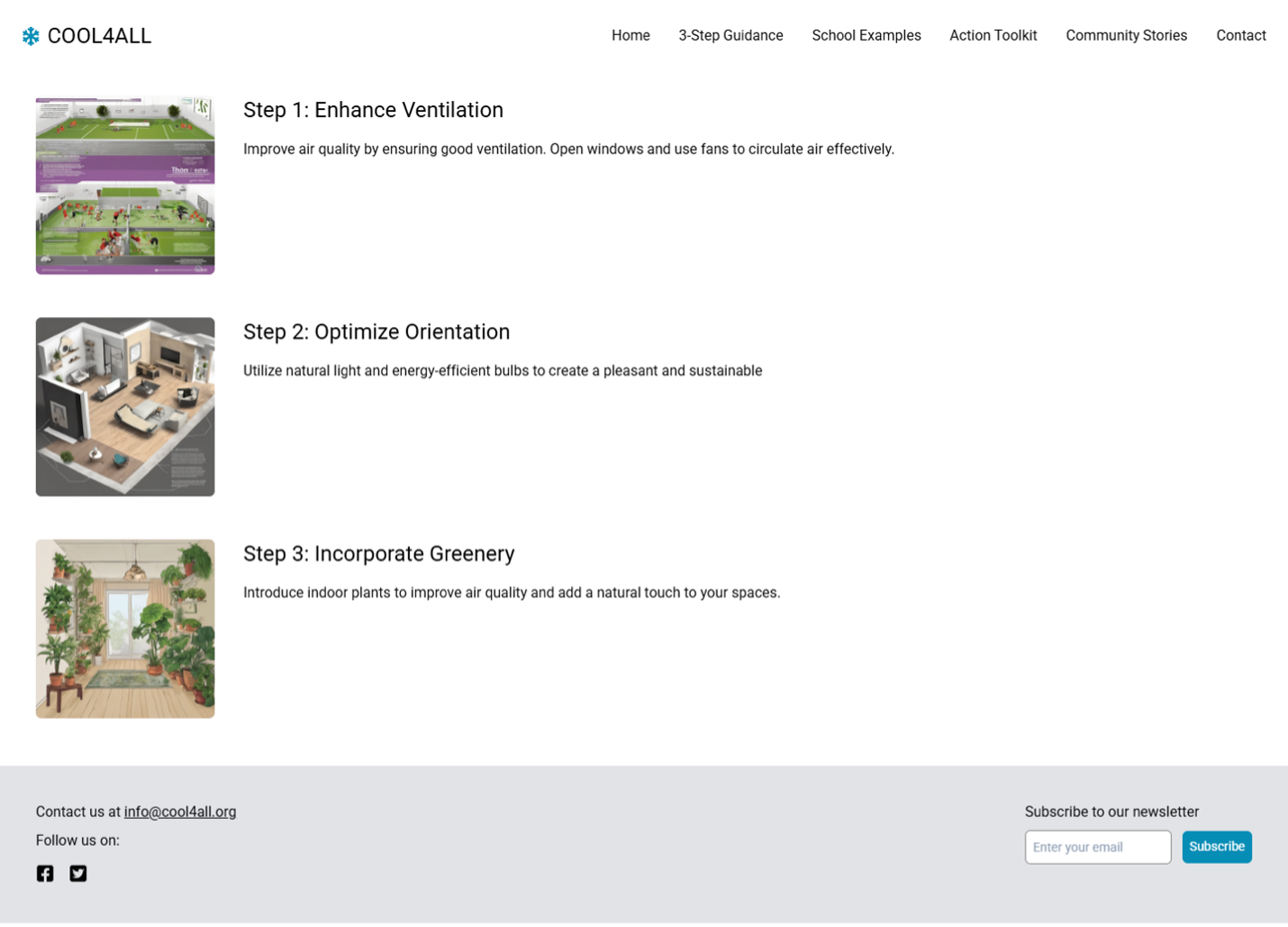Select Contact in the navigation bar
Screen dimensions: 1288x927
pos(1240,36)
